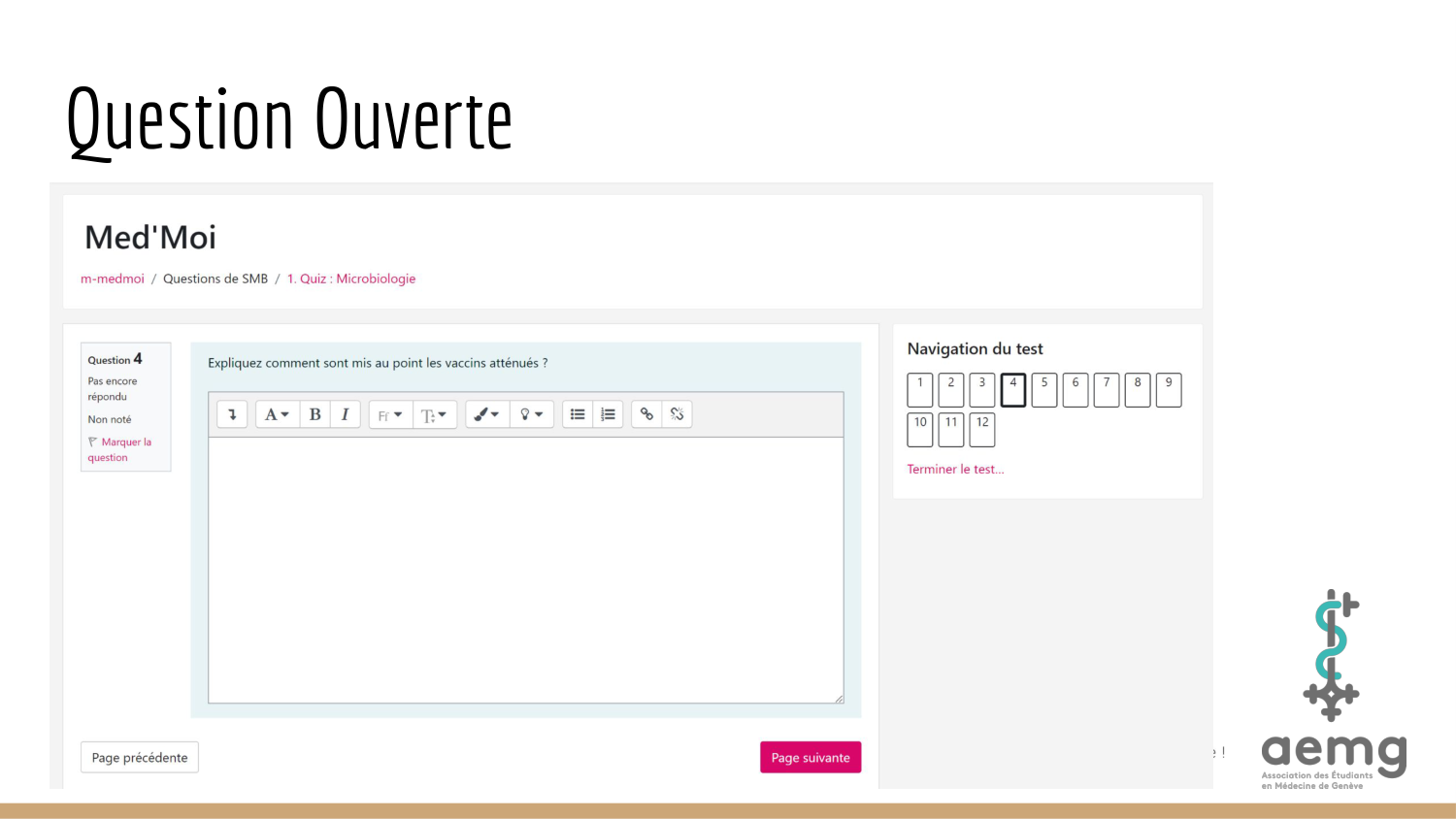Create a hyperlink with the link icon

[x=646, y=413]
